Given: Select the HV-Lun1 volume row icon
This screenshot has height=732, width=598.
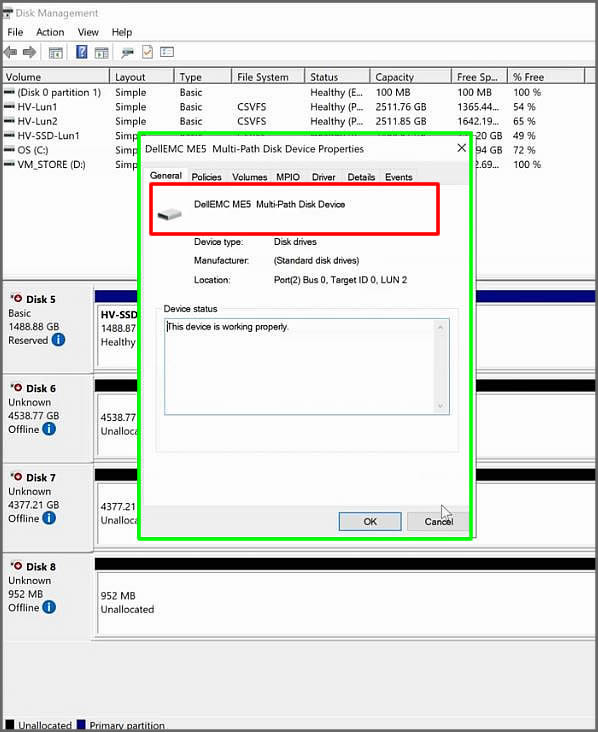Looking at the screenshot, I should [9, 107].
